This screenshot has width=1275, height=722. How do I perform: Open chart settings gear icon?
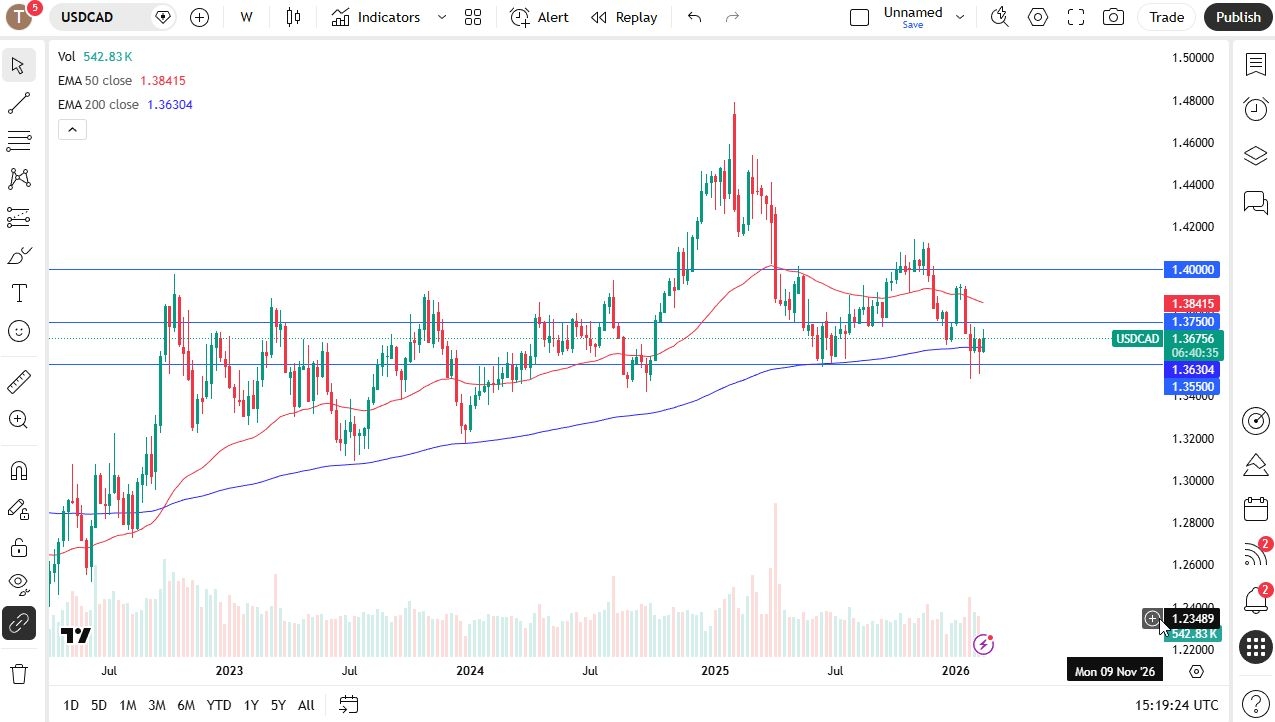(x=1038, y=17)
